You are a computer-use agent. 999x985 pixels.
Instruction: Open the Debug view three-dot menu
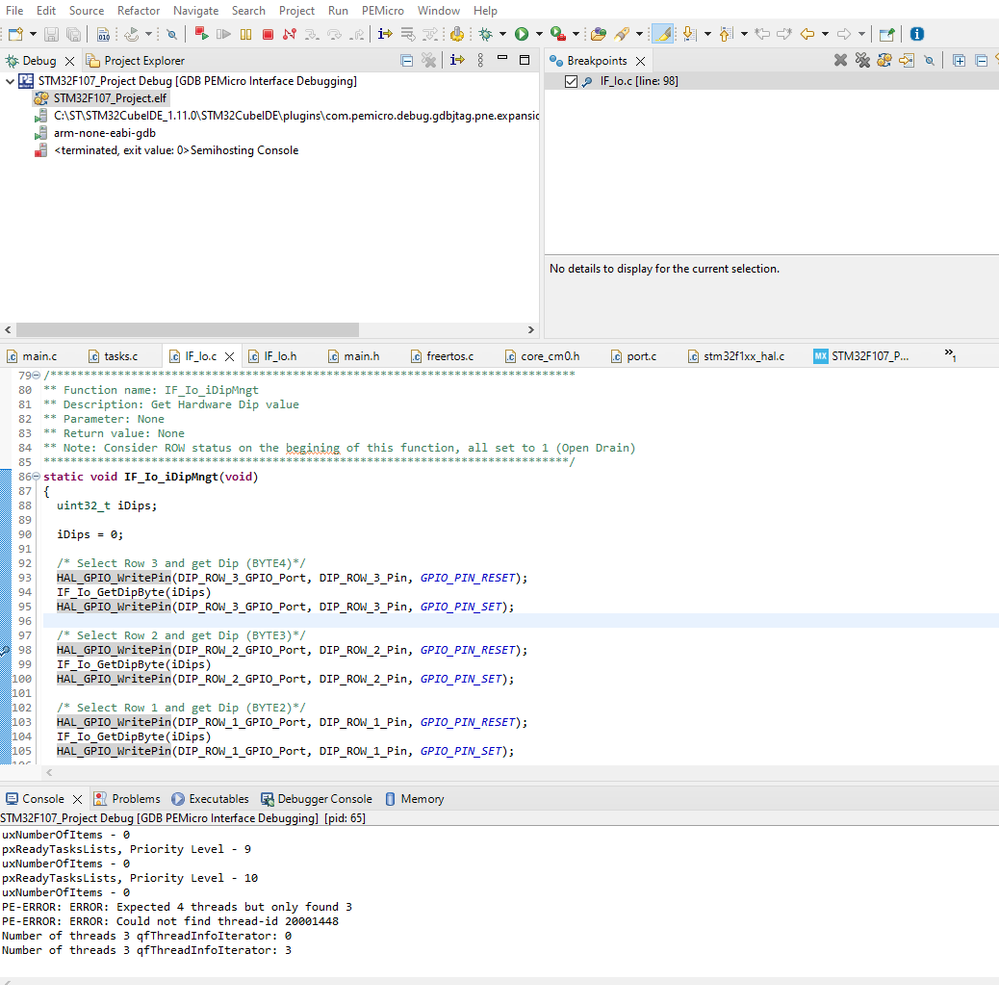(x=480, y=60)
